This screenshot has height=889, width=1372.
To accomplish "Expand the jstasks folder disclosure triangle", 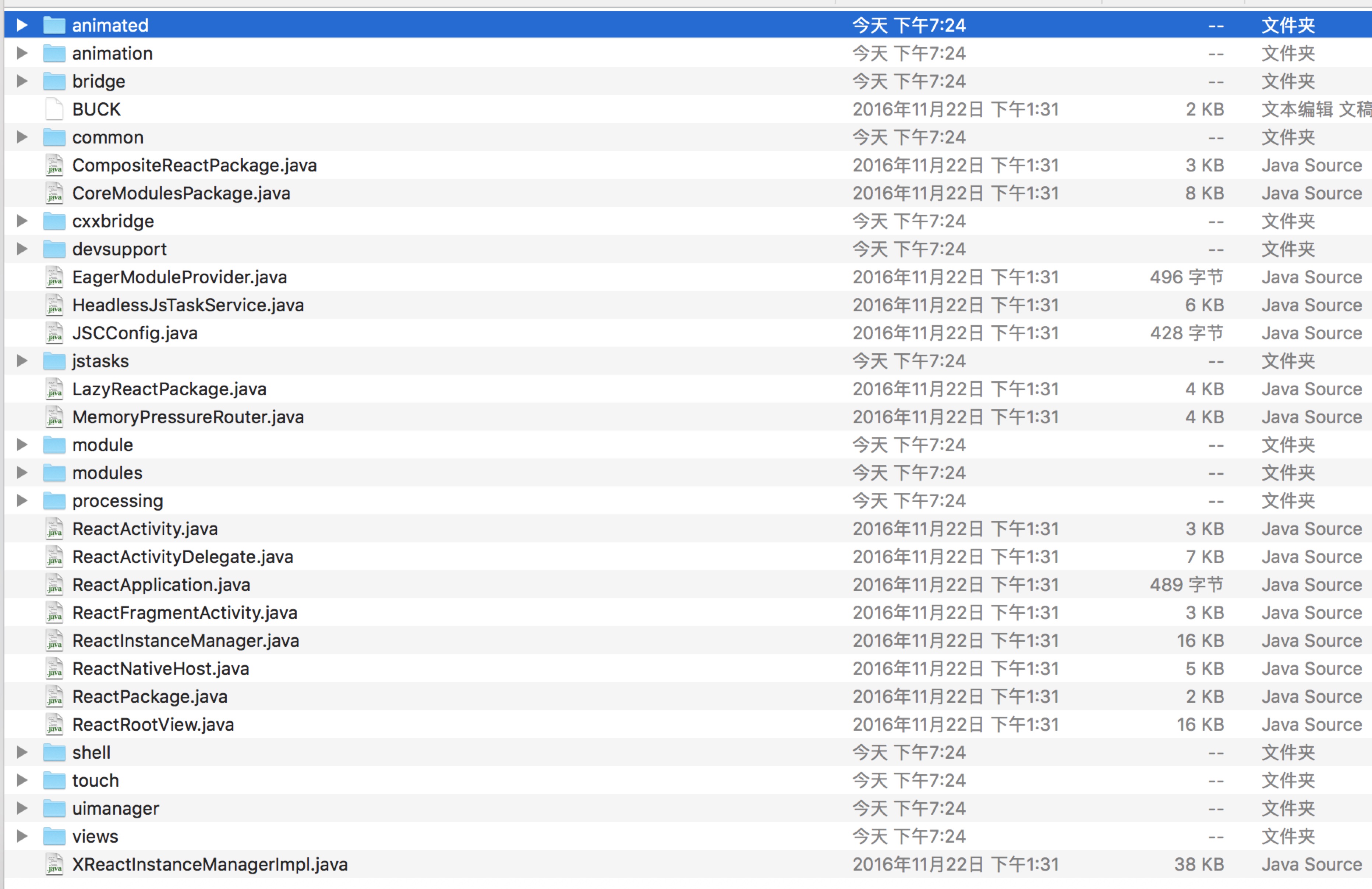I will (22, 360).
